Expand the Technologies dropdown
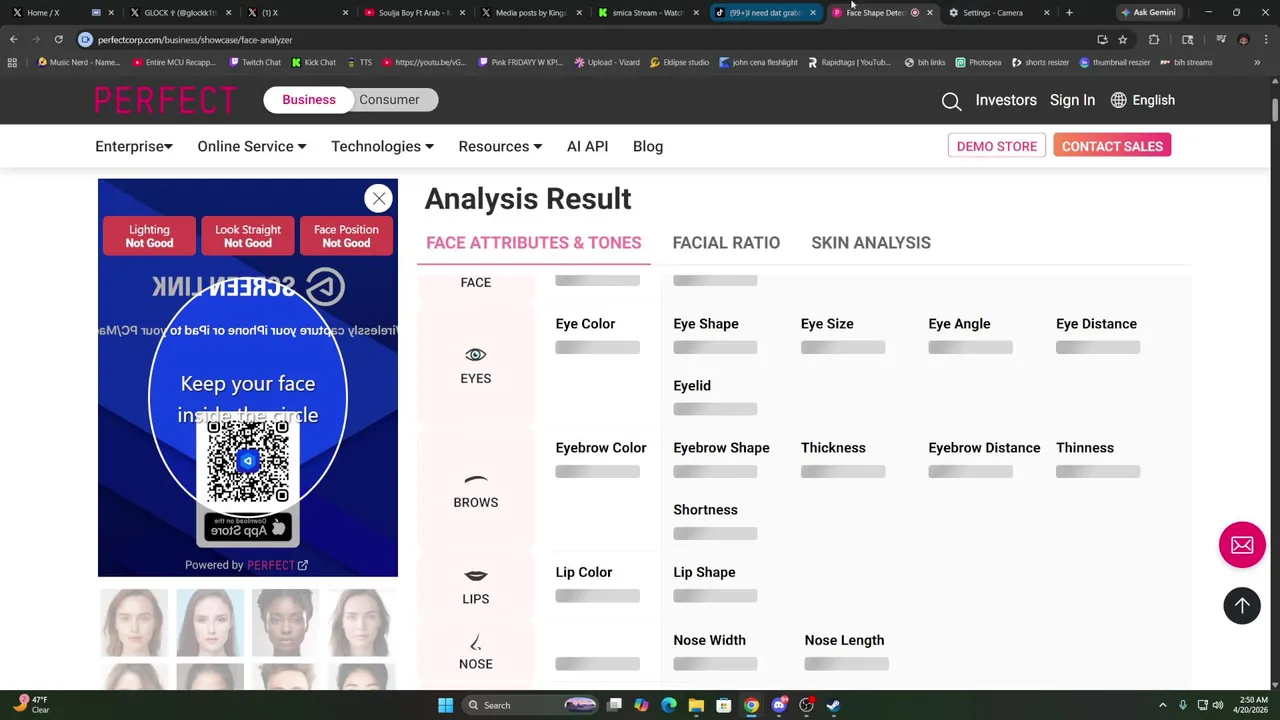This screenshot has height=720, width=1280. (382, 146)
